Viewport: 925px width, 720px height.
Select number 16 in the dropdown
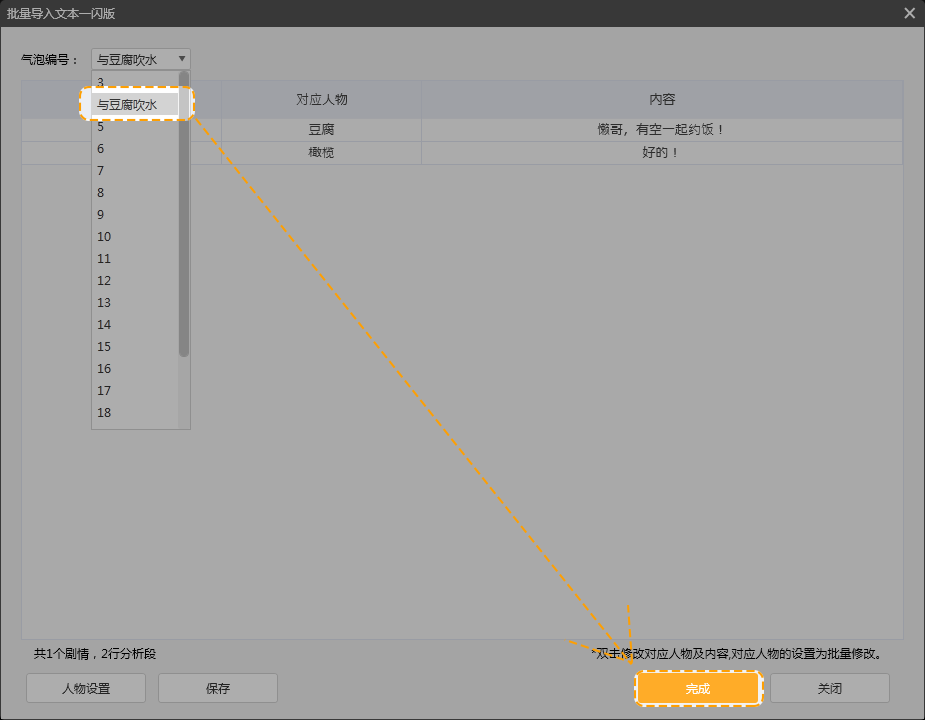point(104,369)
